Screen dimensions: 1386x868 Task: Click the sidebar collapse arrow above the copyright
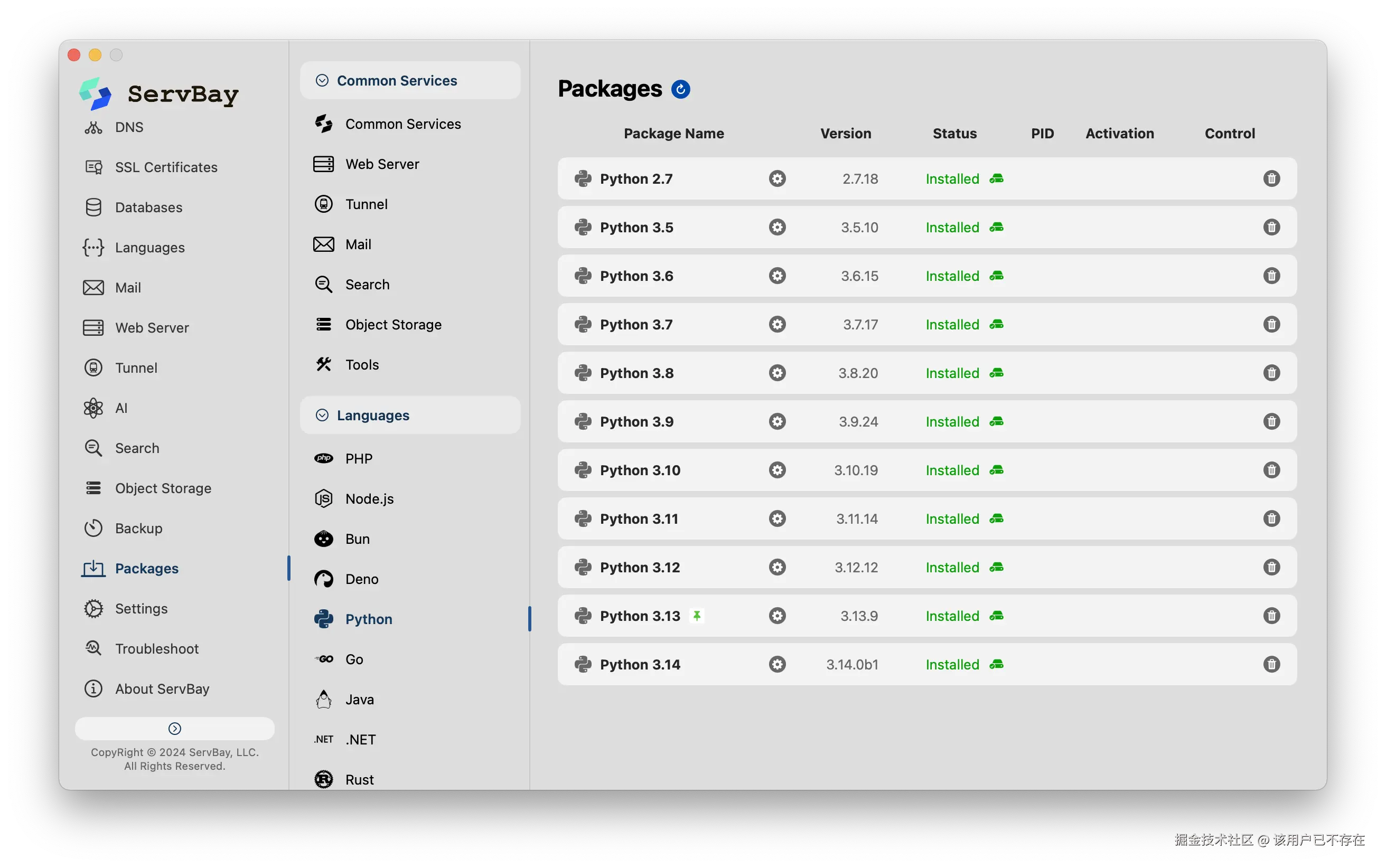[x=174, y=729]
